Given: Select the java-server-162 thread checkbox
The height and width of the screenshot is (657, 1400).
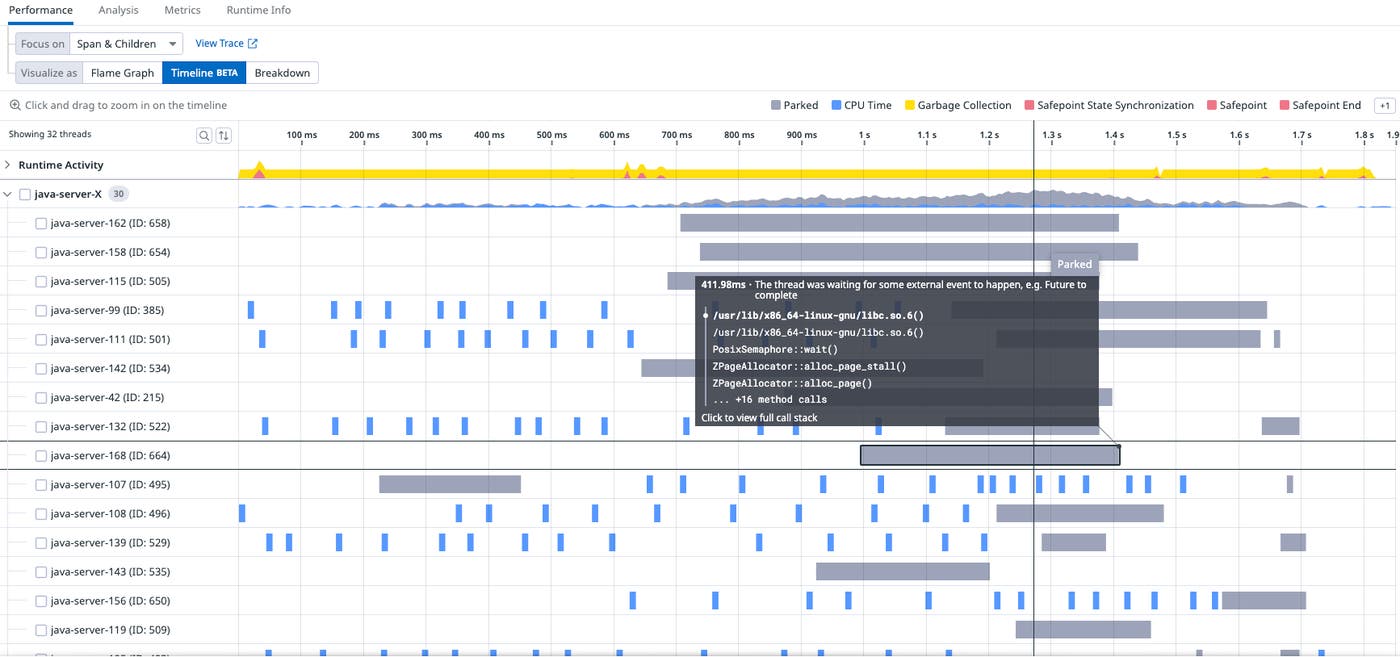Looking at the screenshot, I should [38, 222].
